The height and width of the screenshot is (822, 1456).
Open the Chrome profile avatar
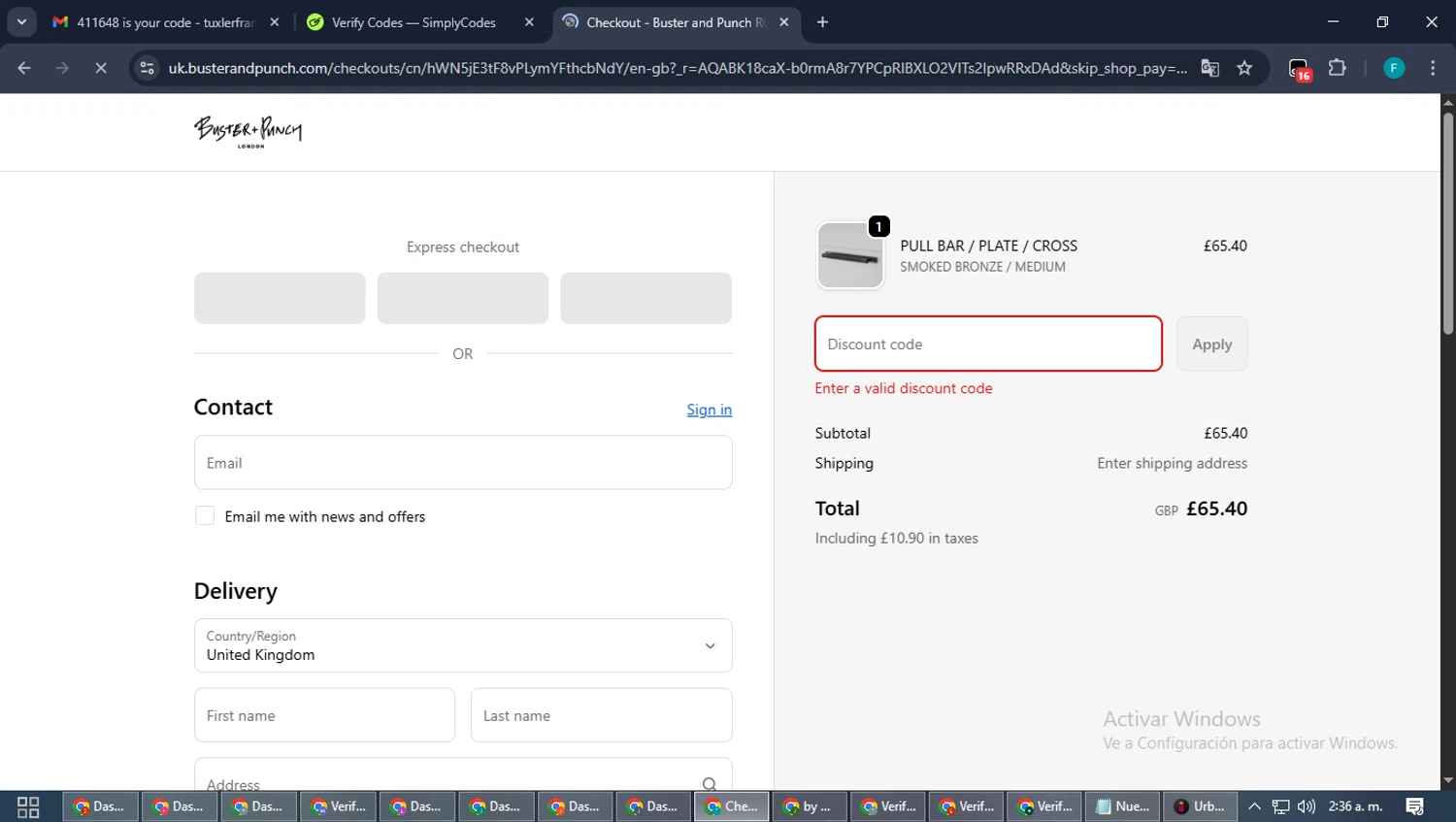(x=1394, y=68)
